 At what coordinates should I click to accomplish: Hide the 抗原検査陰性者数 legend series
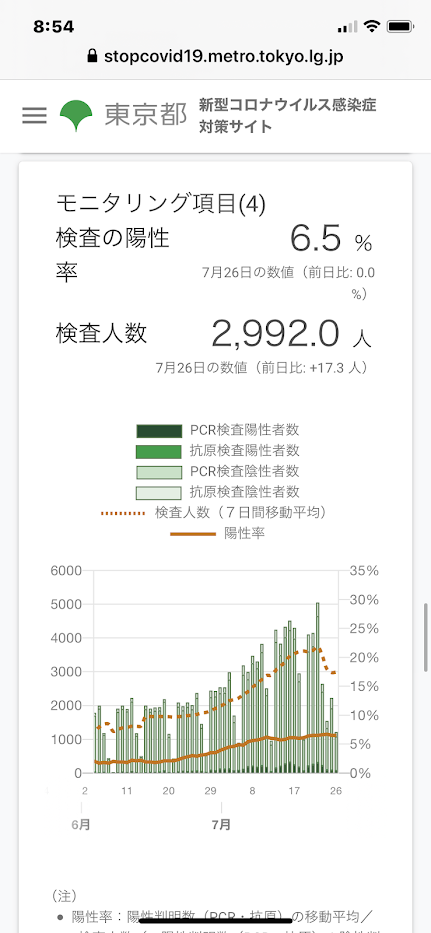[x=159, y=493]
